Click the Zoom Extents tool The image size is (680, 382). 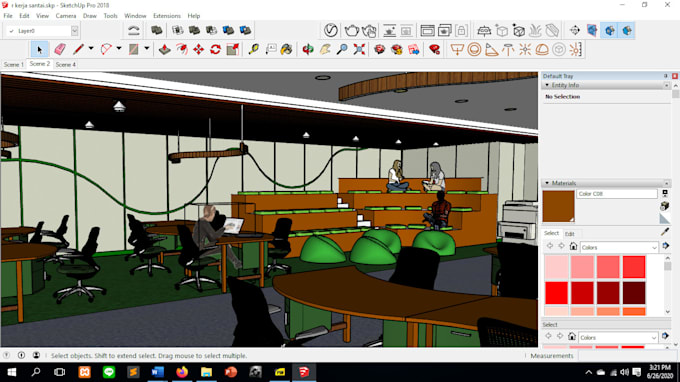[359, 49]
